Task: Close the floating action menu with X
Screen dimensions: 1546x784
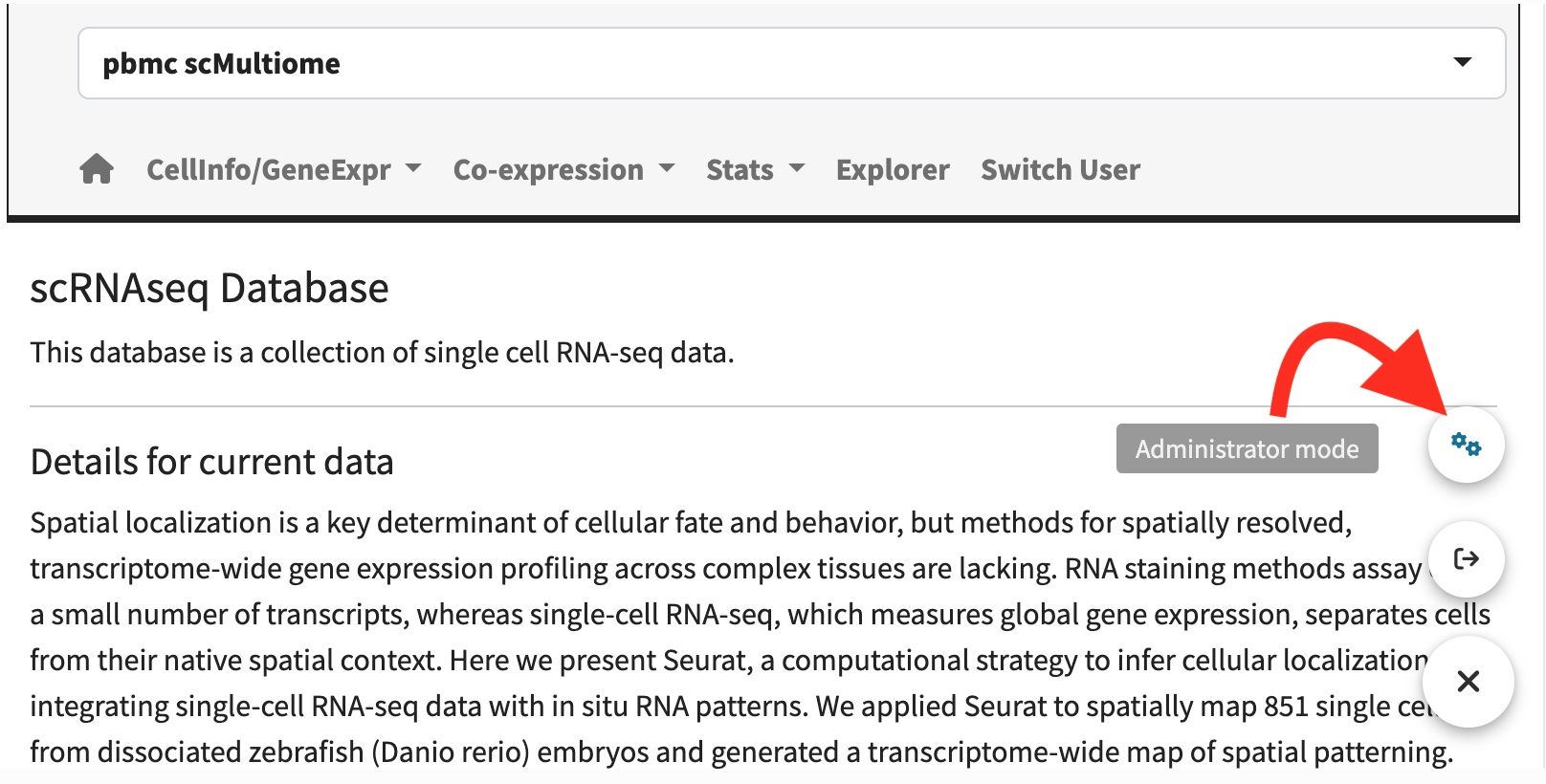Action: coord(1468,681)
